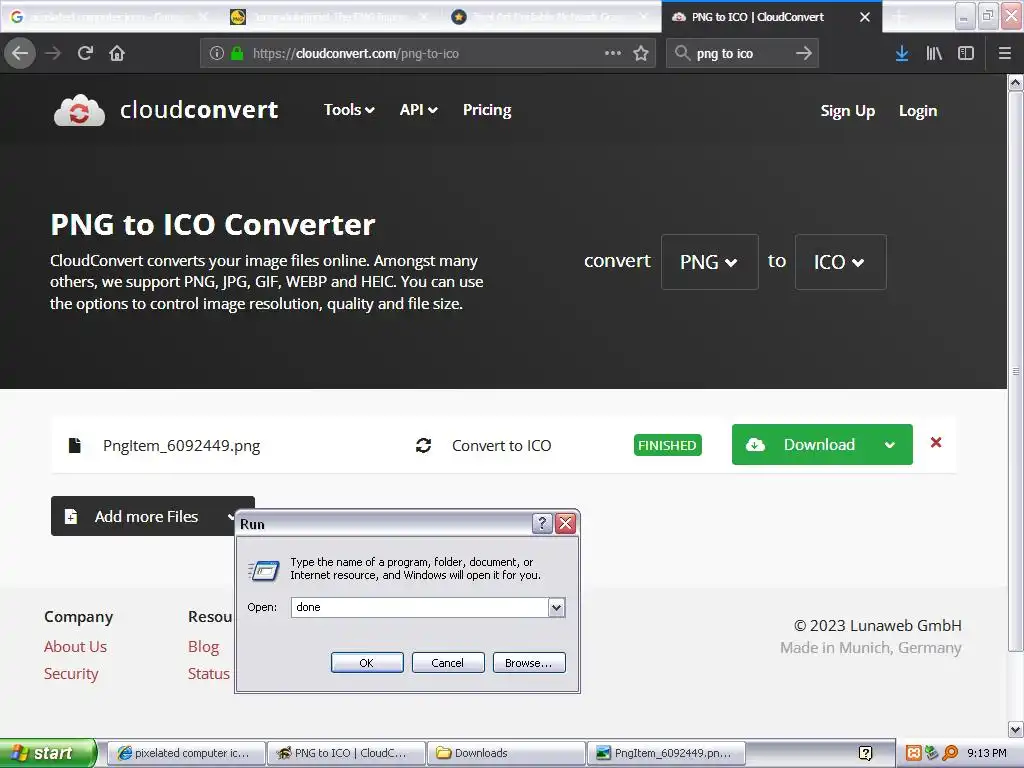
Task: Click the file name PngItem_6092449.png
Action: pyautogui.click(x=182, y=445)
